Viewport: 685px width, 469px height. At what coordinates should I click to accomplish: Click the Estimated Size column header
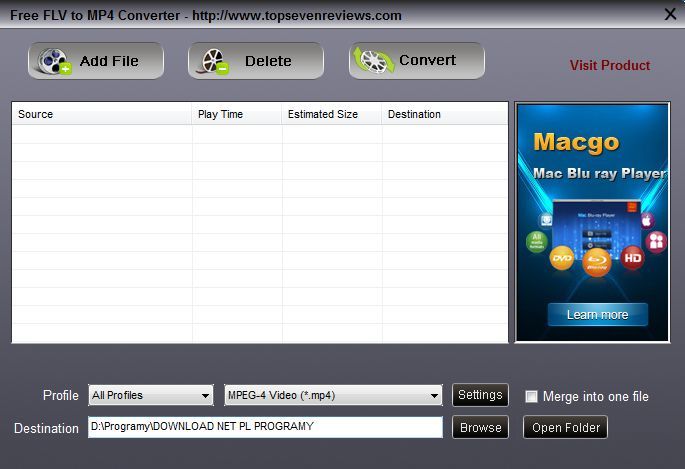tap(332, 114)
